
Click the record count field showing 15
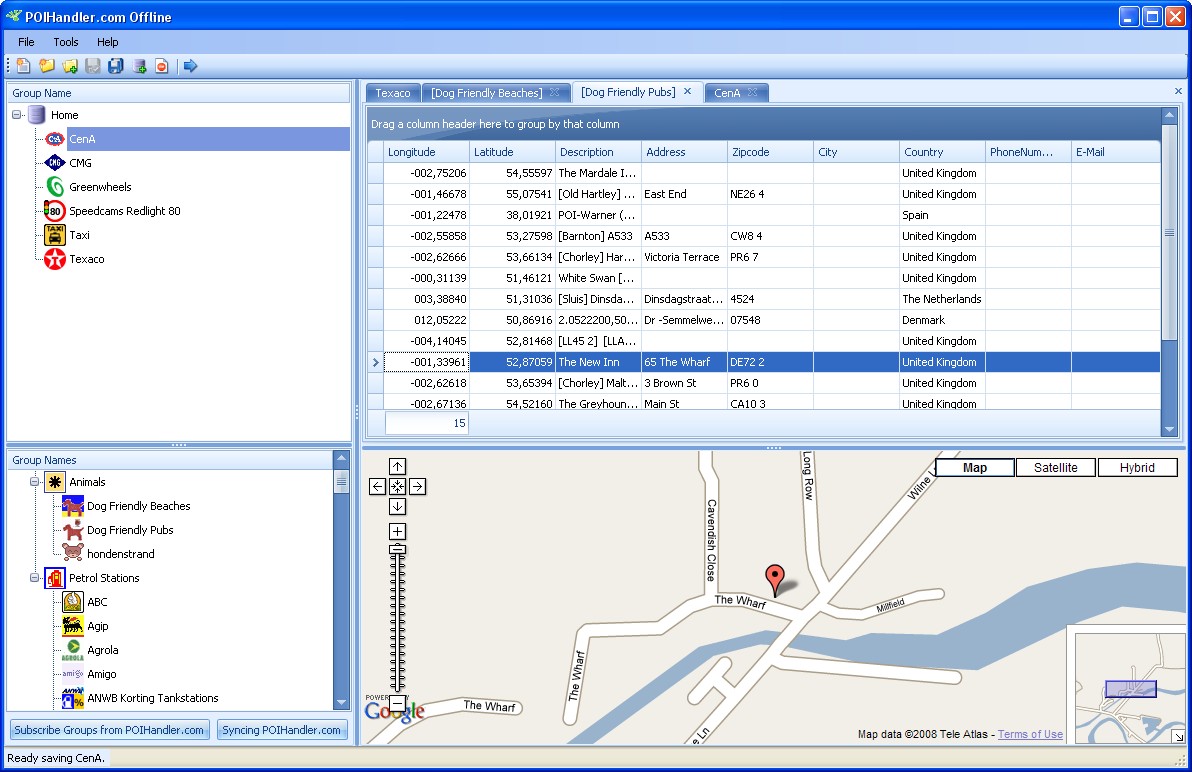pos(426,423)
